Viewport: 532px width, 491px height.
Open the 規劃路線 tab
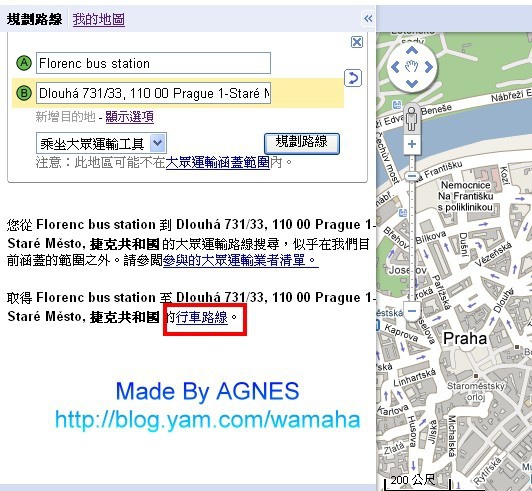[x=35, y=19]
